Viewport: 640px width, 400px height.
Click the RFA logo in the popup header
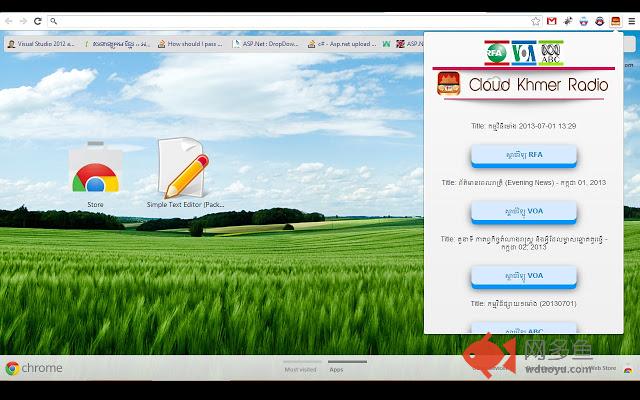497,53
